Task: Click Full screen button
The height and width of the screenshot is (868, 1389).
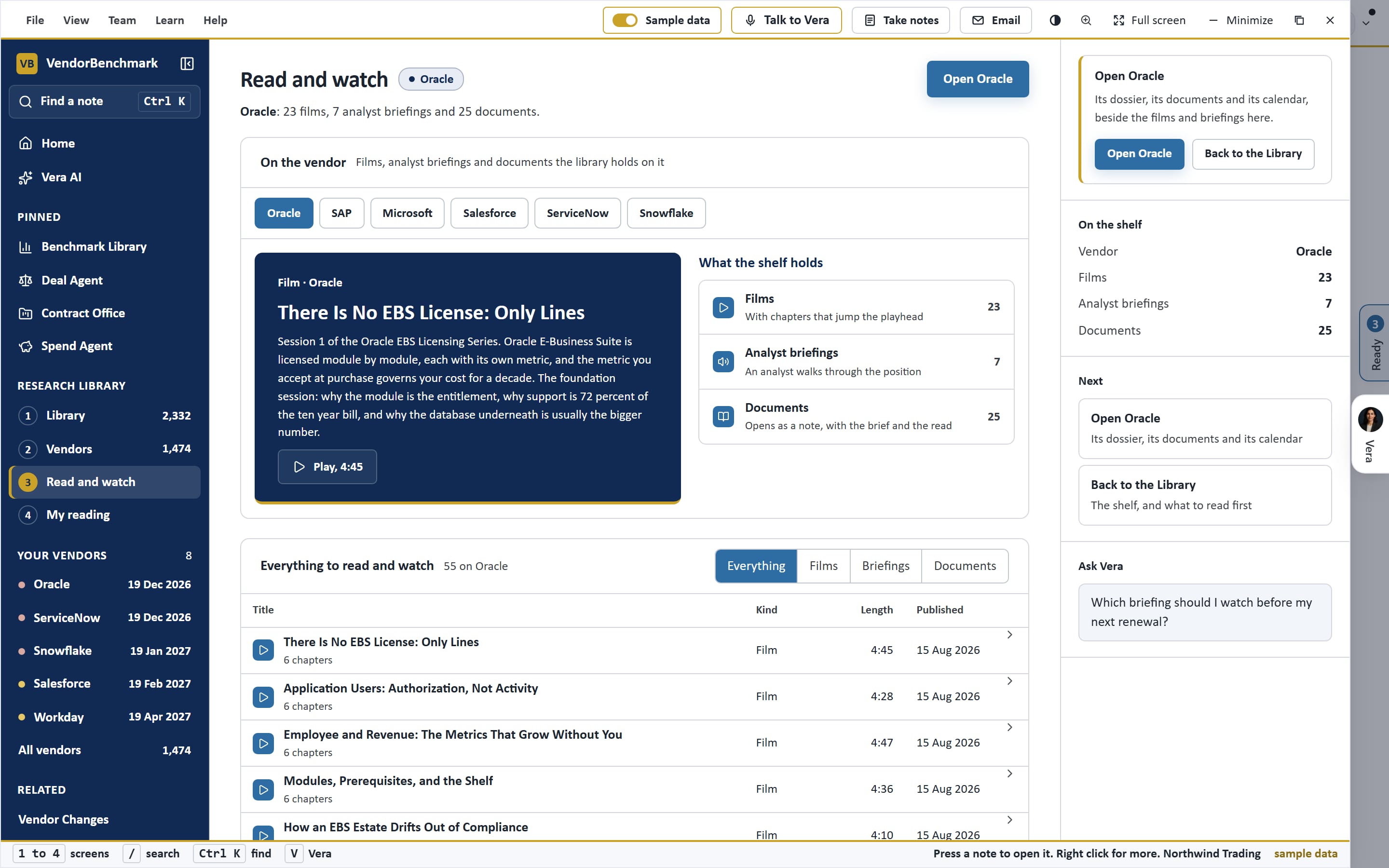Action: tap(1149, 20)
